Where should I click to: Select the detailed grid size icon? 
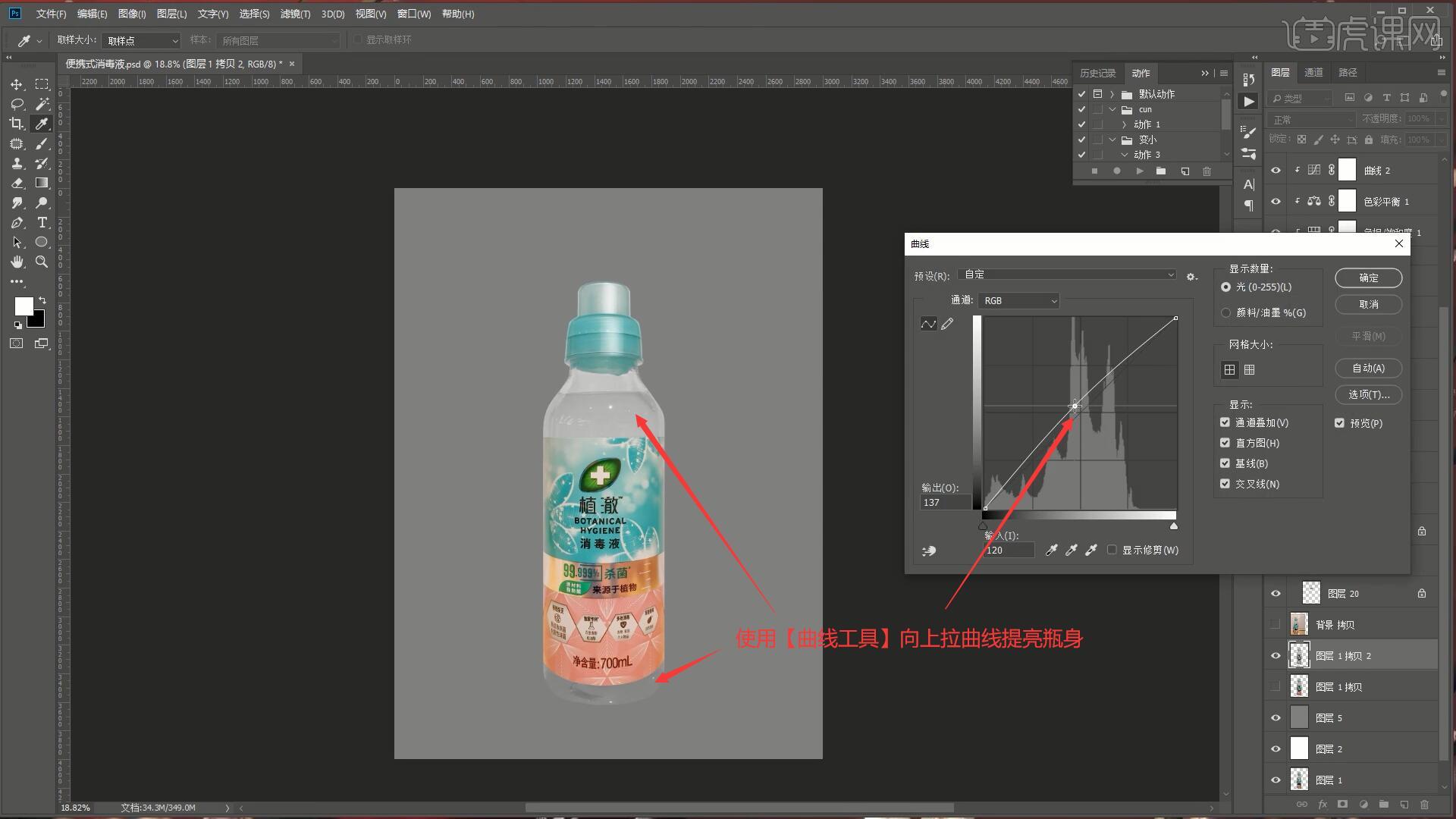point(1249,370)
